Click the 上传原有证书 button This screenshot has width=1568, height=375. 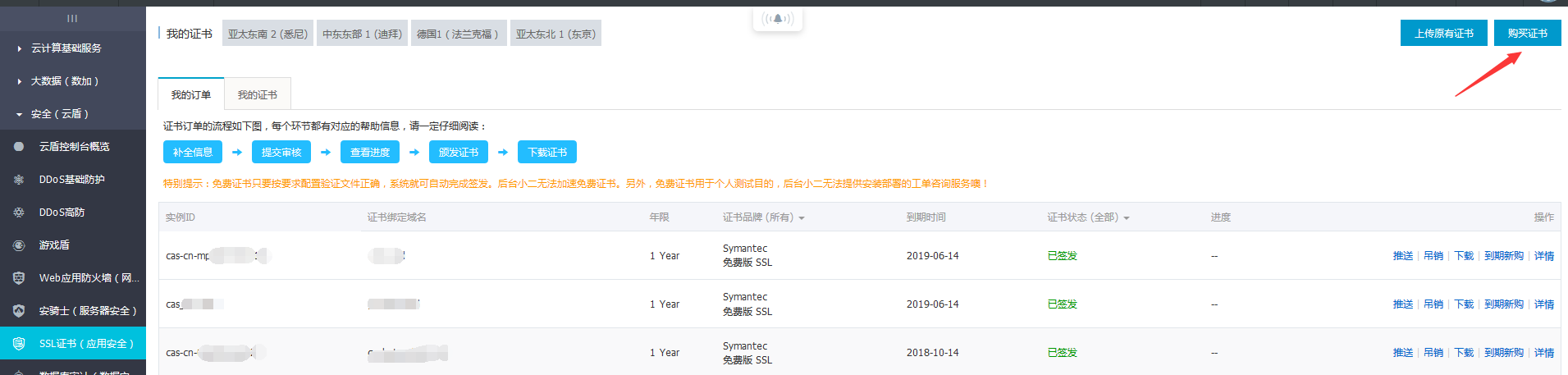click(1444, 34)
